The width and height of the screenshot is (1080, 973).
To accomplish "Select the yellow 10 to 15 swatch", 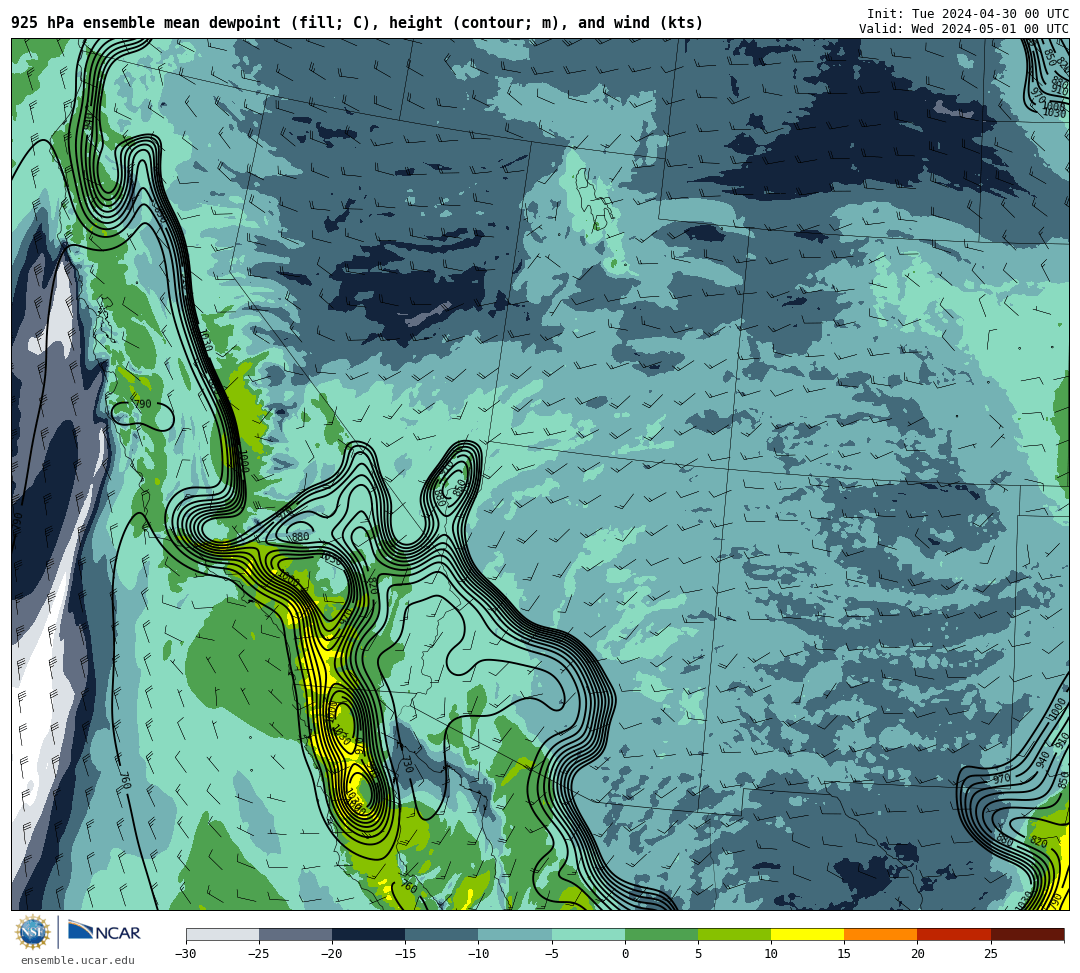I will [x=807, y=934].
